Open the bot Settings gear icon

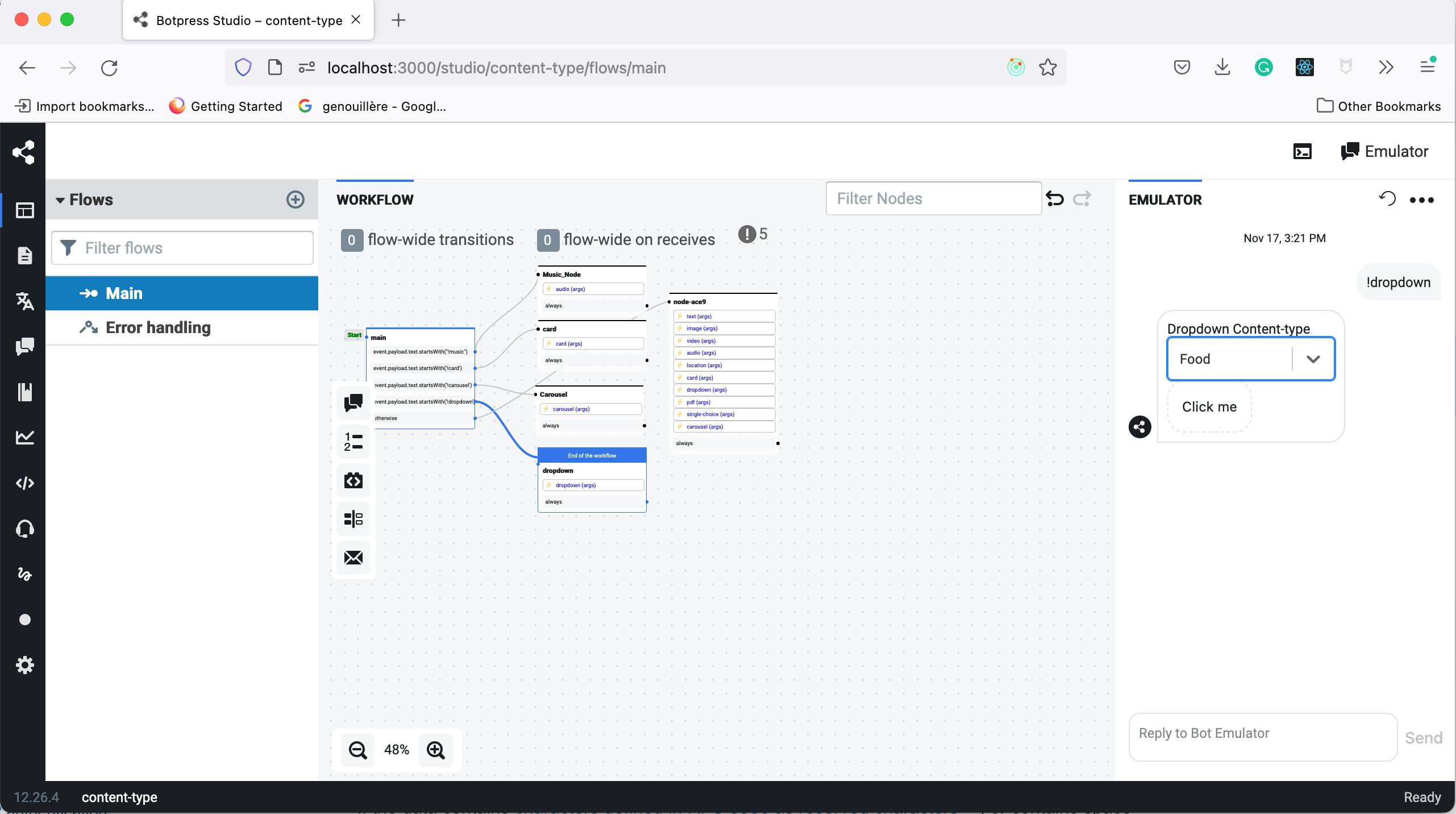(x=24, y=665)
